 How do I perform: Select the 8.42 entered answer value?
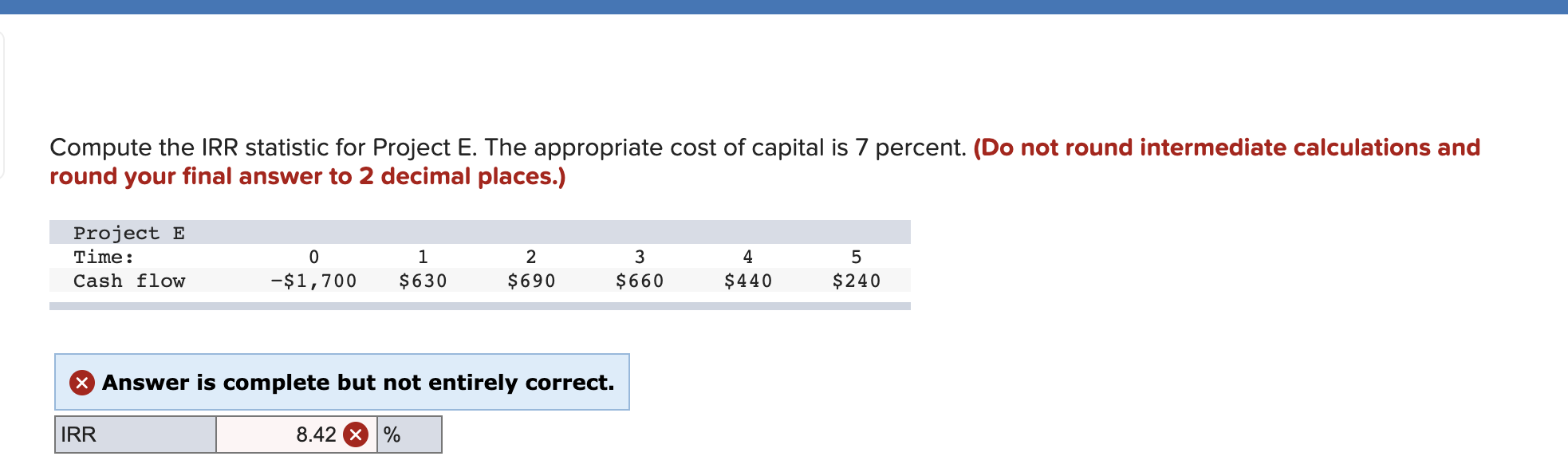317,435
